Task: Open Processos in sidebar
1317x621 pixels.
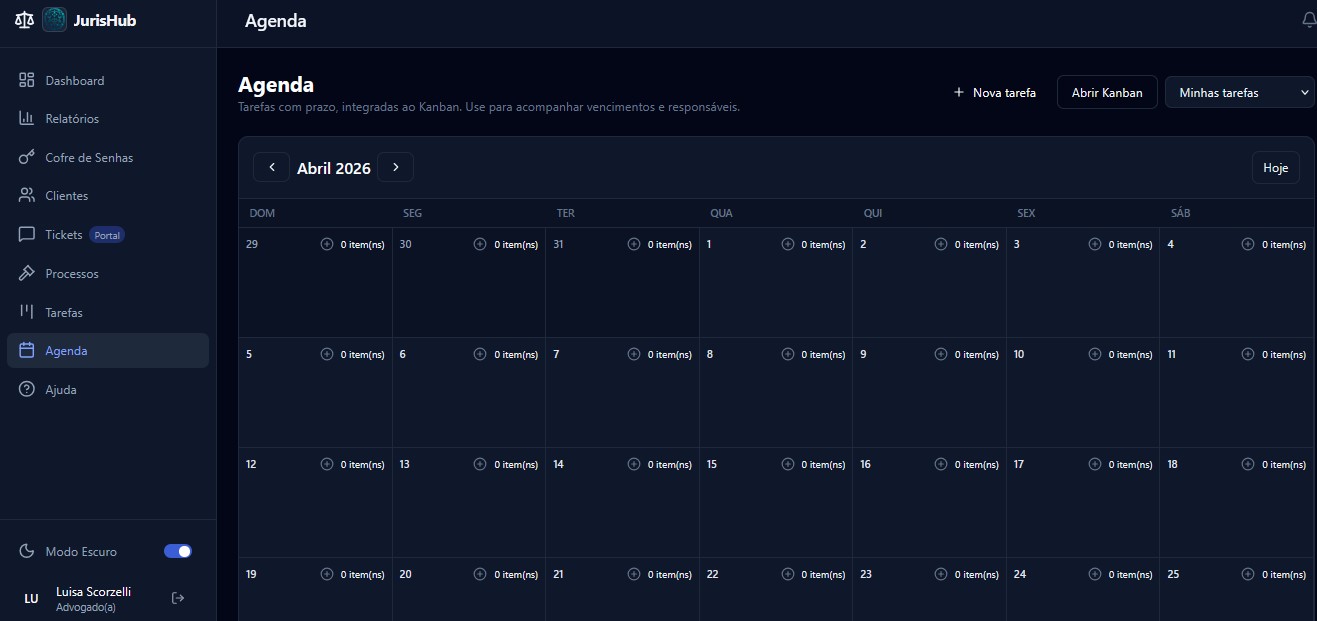Action: (108, 274)
